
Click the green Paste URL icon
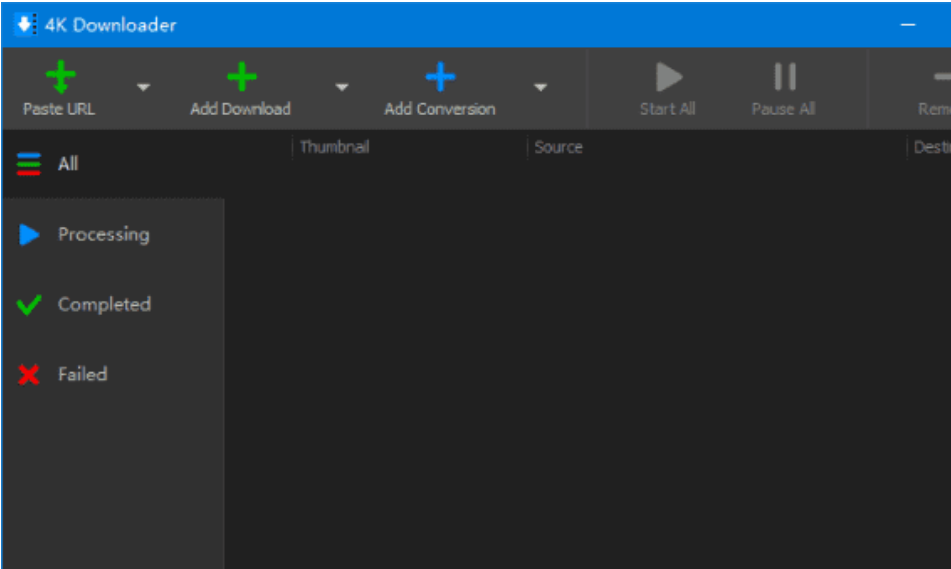60,78
